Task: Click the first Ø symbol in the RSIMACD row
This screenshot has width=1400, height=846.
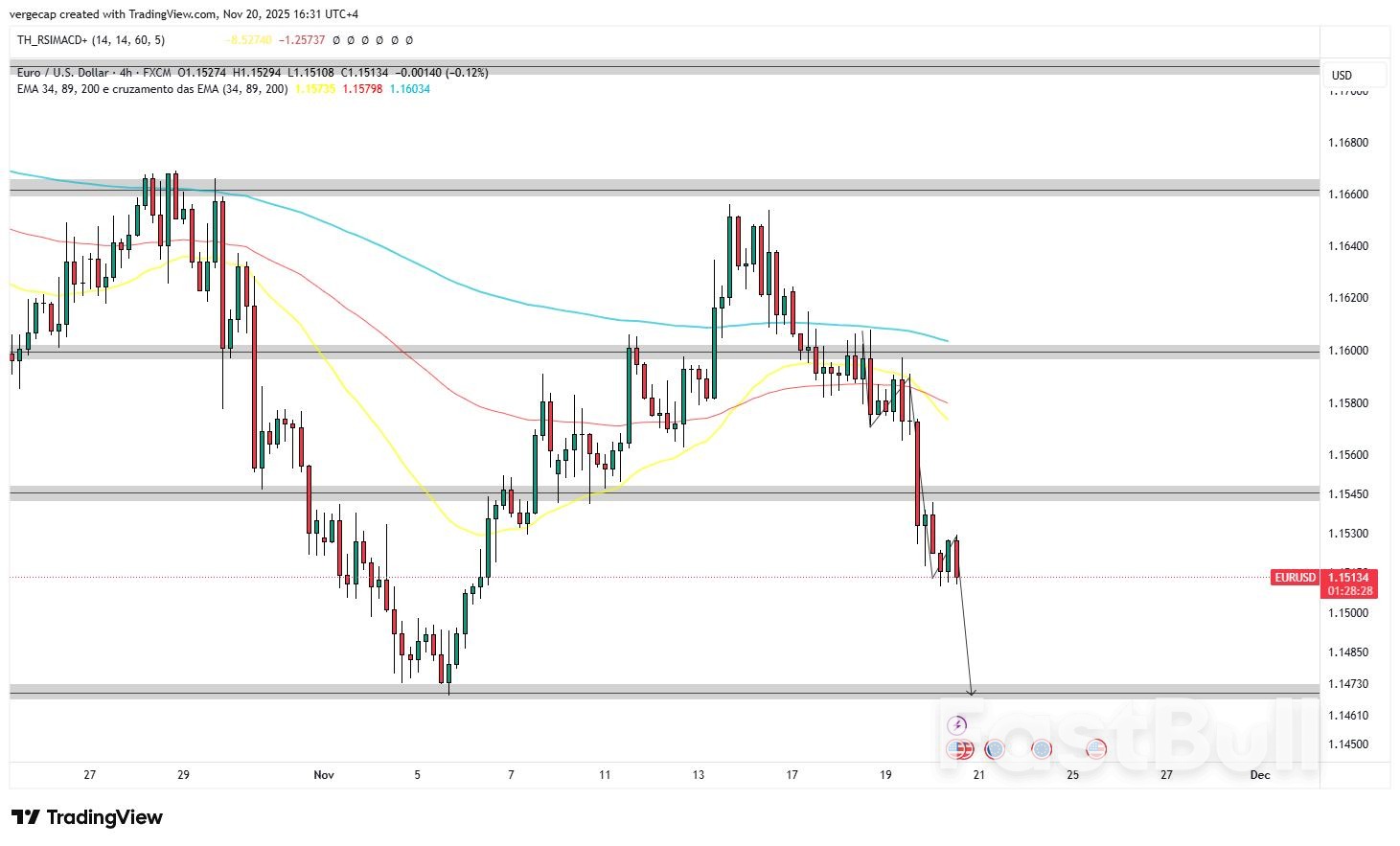Action: click(x=338, y=40)
